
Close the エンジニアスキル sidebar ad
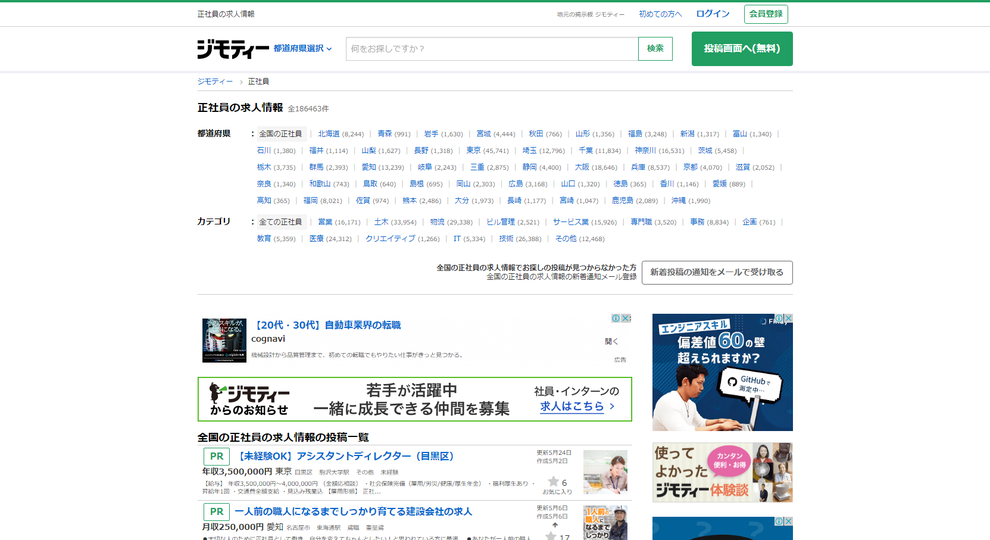click(788, 318)
